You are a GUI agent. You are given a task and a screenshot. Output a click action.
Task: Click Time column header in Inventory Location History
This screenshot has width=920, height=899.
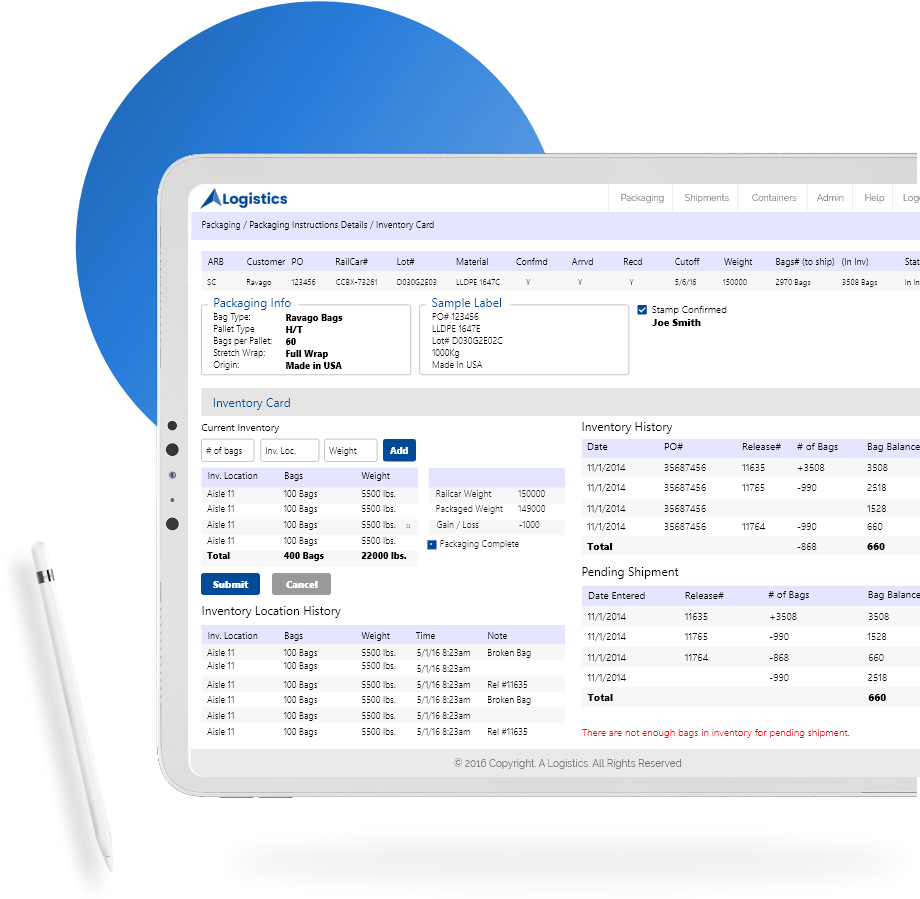click(425, 636)
